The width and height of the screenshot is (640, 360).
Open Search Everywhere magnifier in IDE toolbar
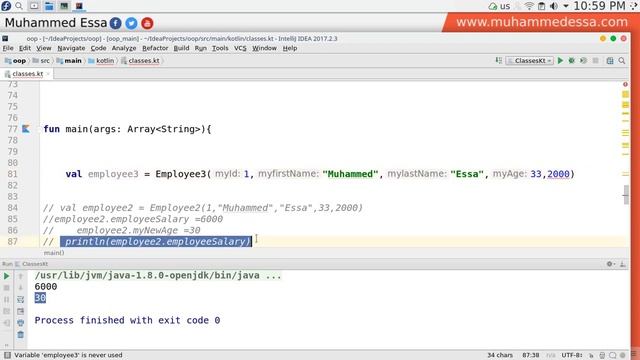[622, 60]
